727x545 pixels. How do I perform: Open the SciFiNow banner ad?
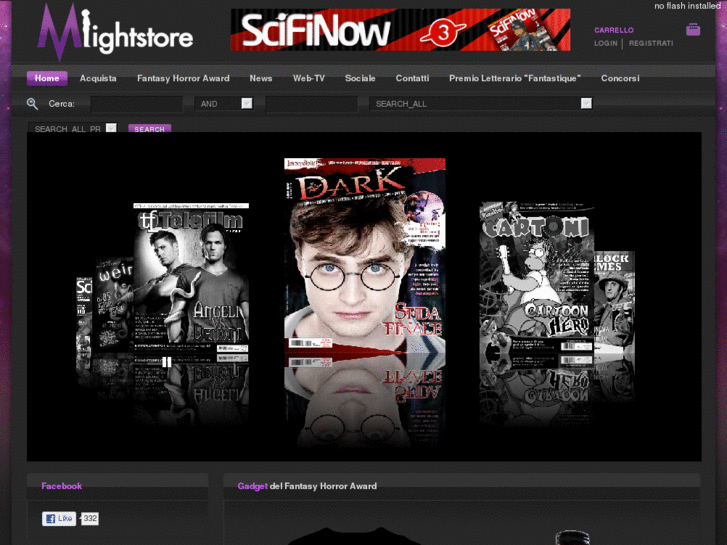(400, 30)
